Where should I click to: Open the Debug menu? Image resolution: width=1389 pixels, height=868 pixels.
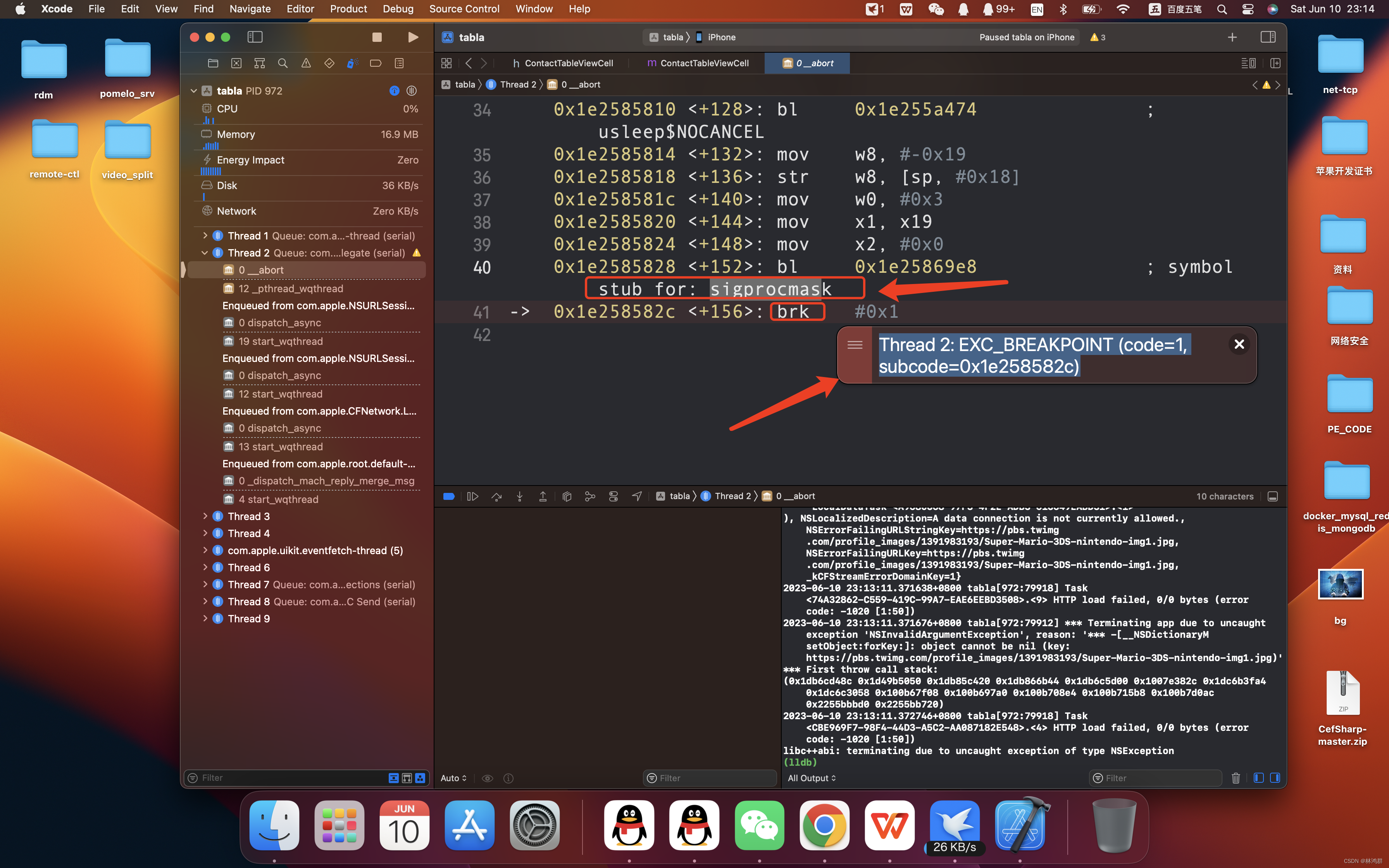click(x=398, y=9)
